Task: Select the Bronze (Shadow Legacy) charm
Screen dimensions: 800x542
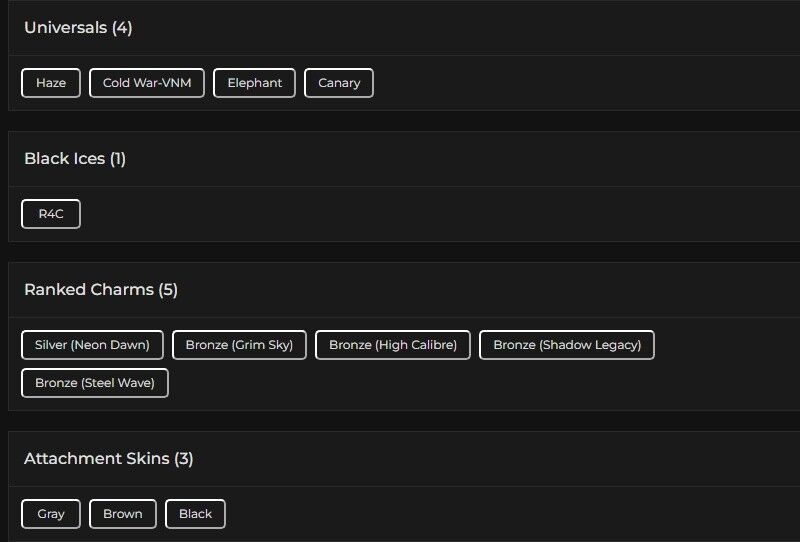Action: [567, 345]
